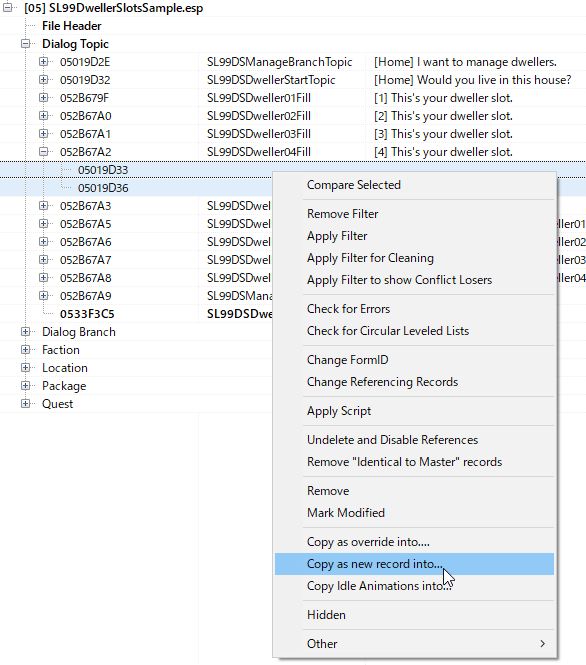Select Change FormID option
Image resolution: width=586 pixels, height=665 pixels.
[x=414, y=360]
